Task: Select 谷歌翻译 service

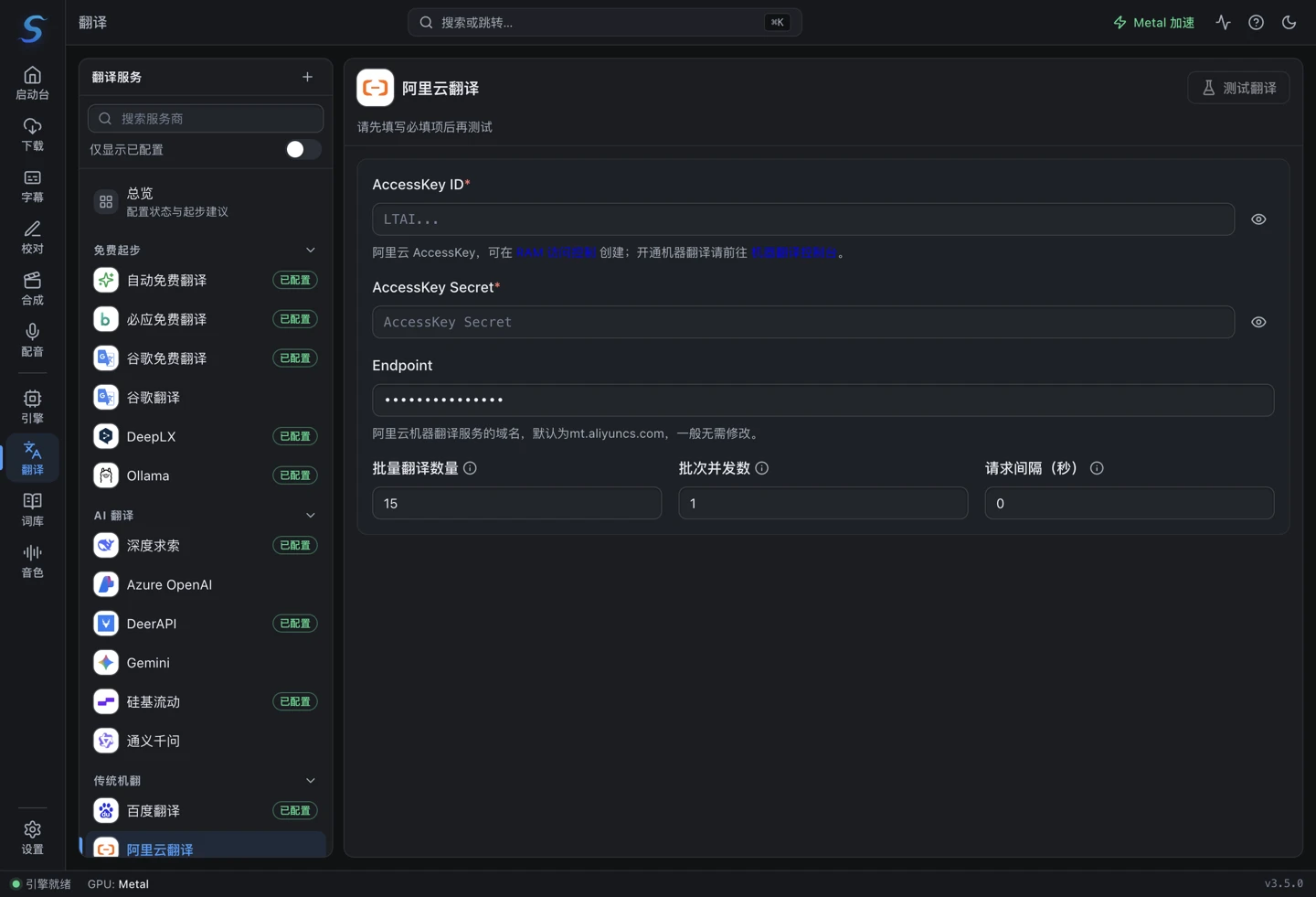Action: tap(206, 398)
